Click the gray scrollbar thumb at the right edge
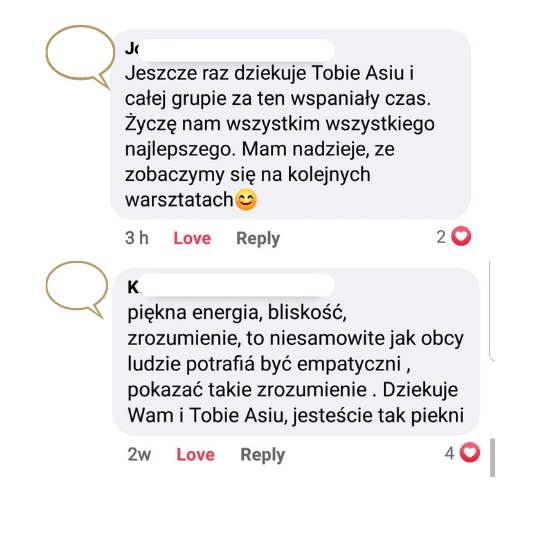540x540 pixels. (492, 458)
